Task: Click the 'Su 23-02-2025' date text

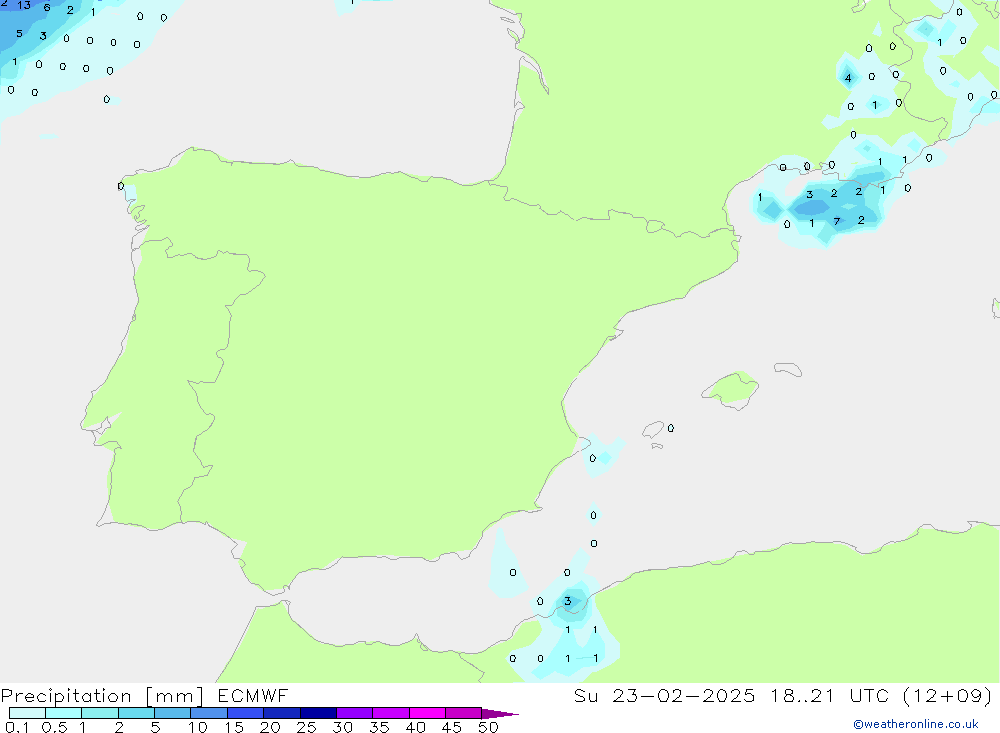Action: [664, 695]
